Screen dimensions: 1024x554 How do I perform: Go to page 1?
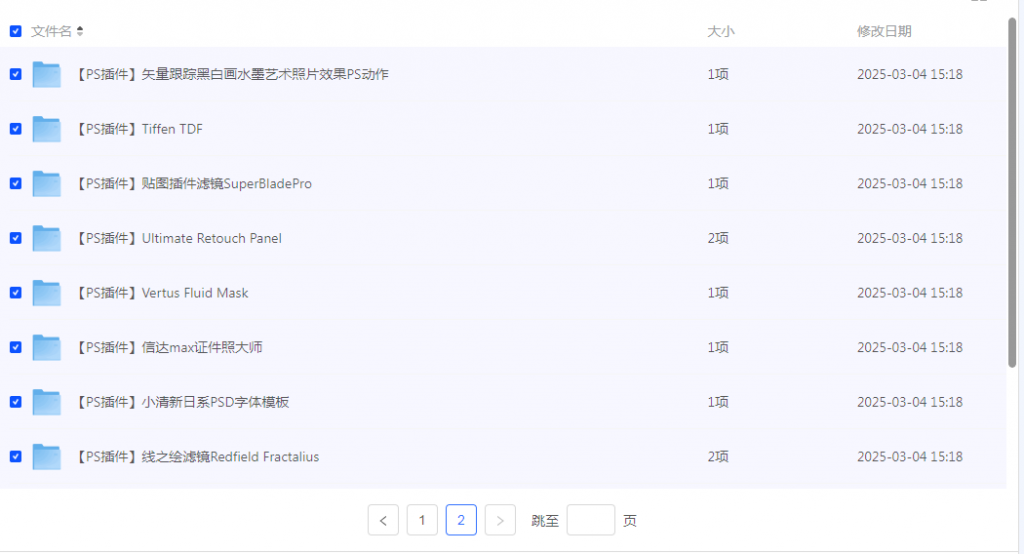[422, 520]
